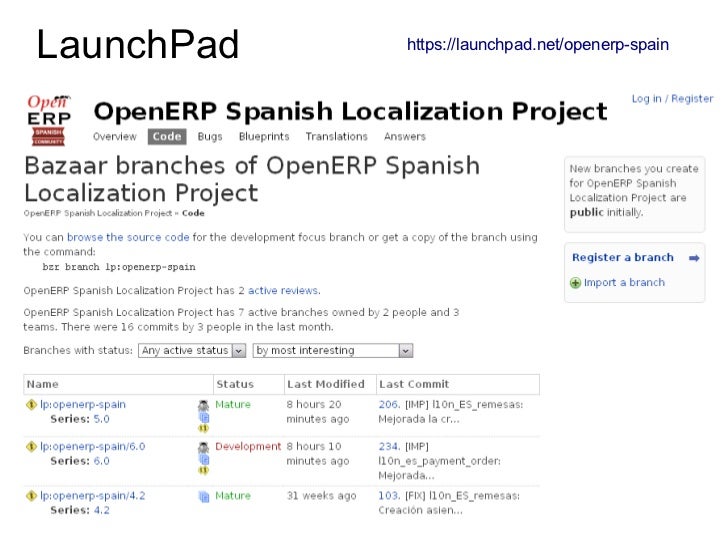Click 'OpenERP Spanish Localization Project' breadcrumb

(98, 213)
